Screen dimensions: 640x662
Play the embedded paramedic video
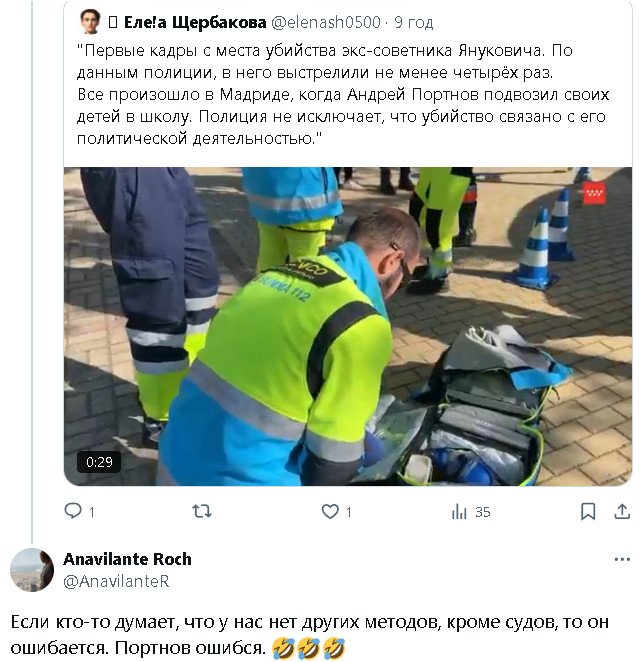click(x=348, y=326)
